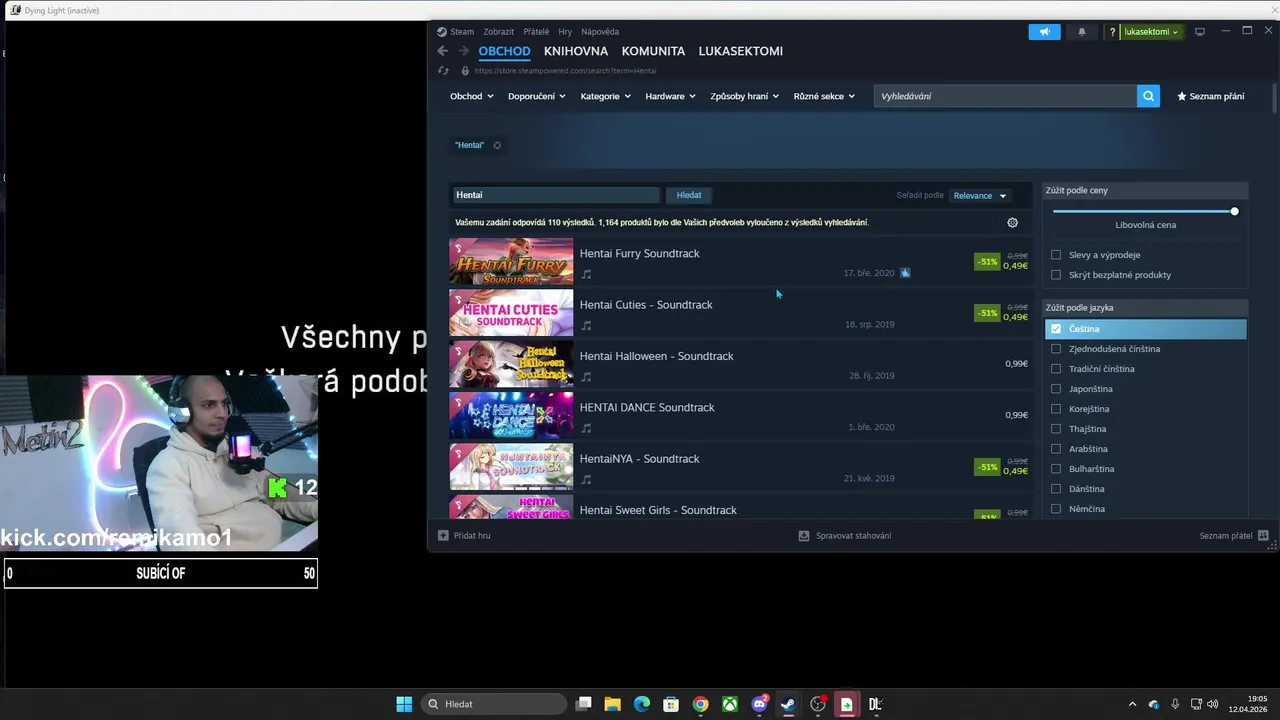Screen dimensions: 1280x720
Task: Check Zjednodušená čínština language filter
Action: [x=1056, y=349]
